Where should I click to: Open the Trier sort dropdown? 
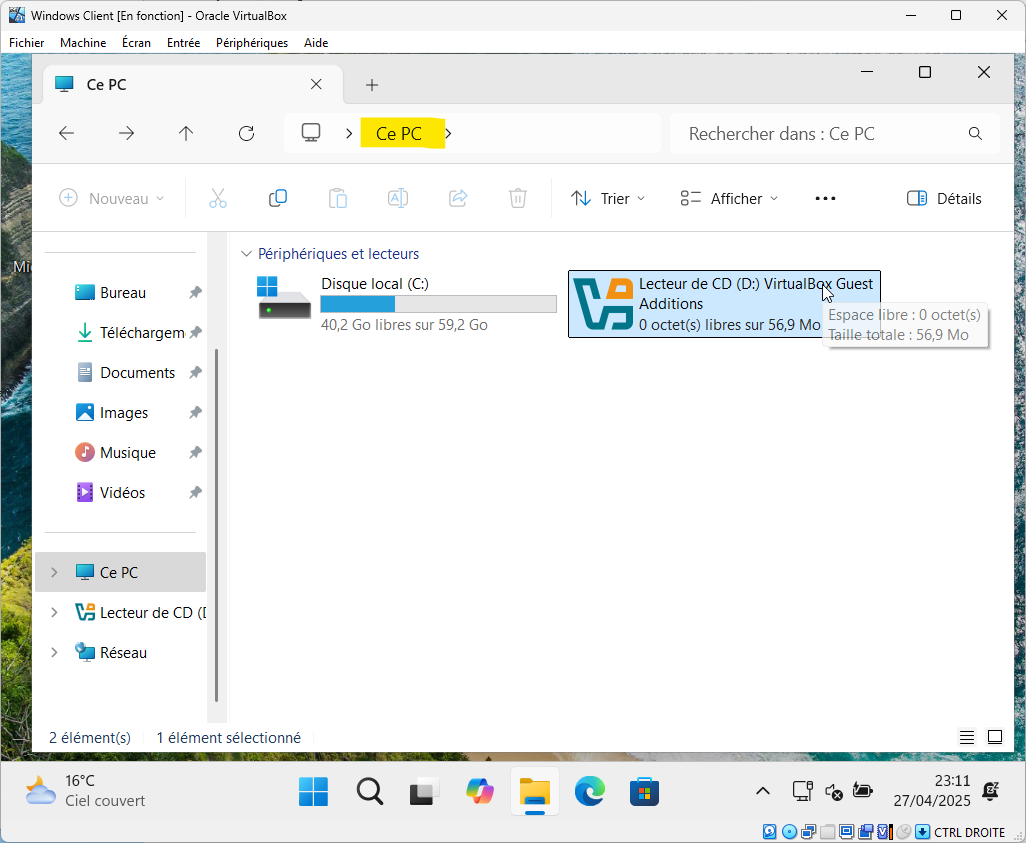click(608, 198)
